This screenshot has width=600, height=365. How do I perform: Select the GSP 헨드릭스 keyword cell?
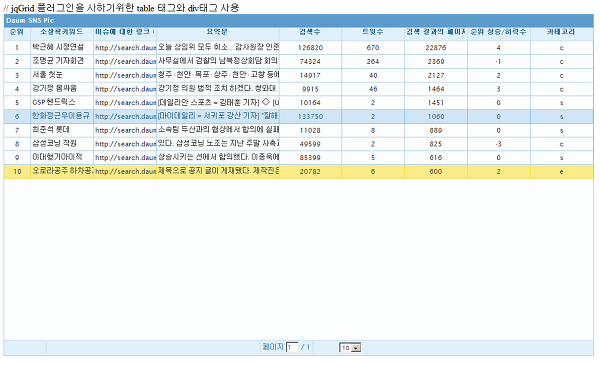(62, 103)
